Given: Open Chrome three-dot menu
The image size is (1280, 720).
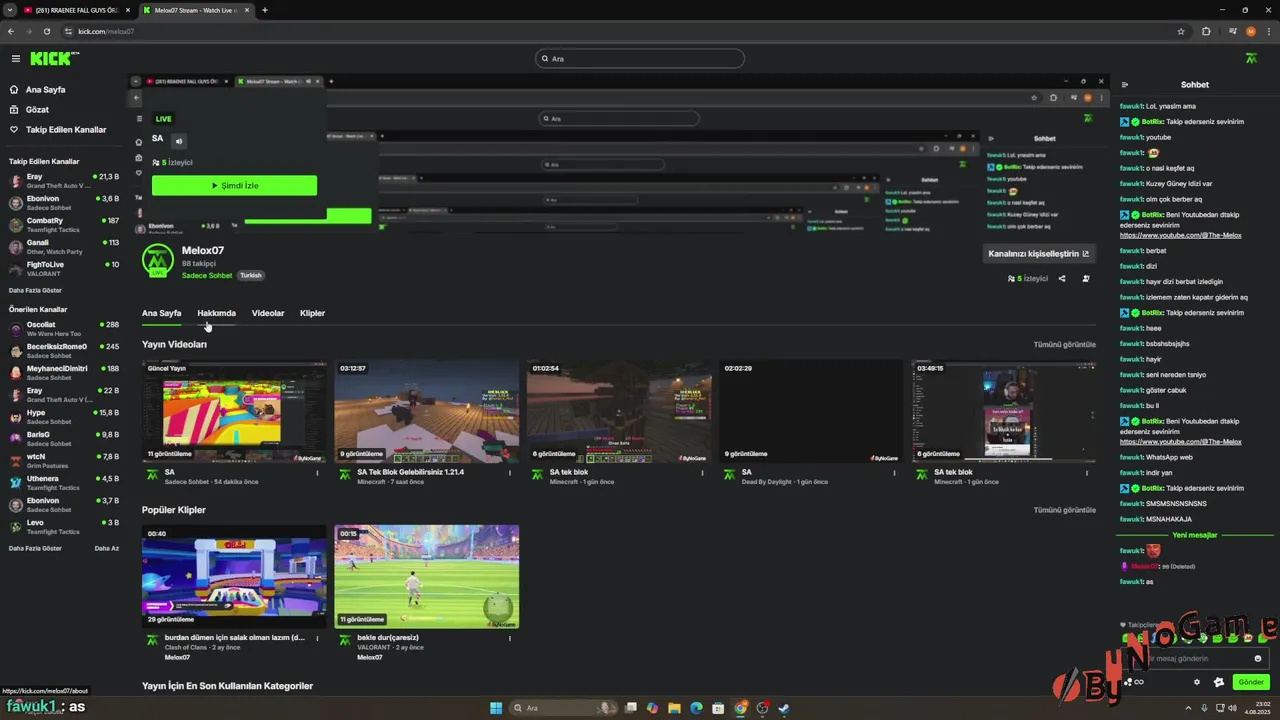Looking at the screenshot, I should pos(1269,31).
